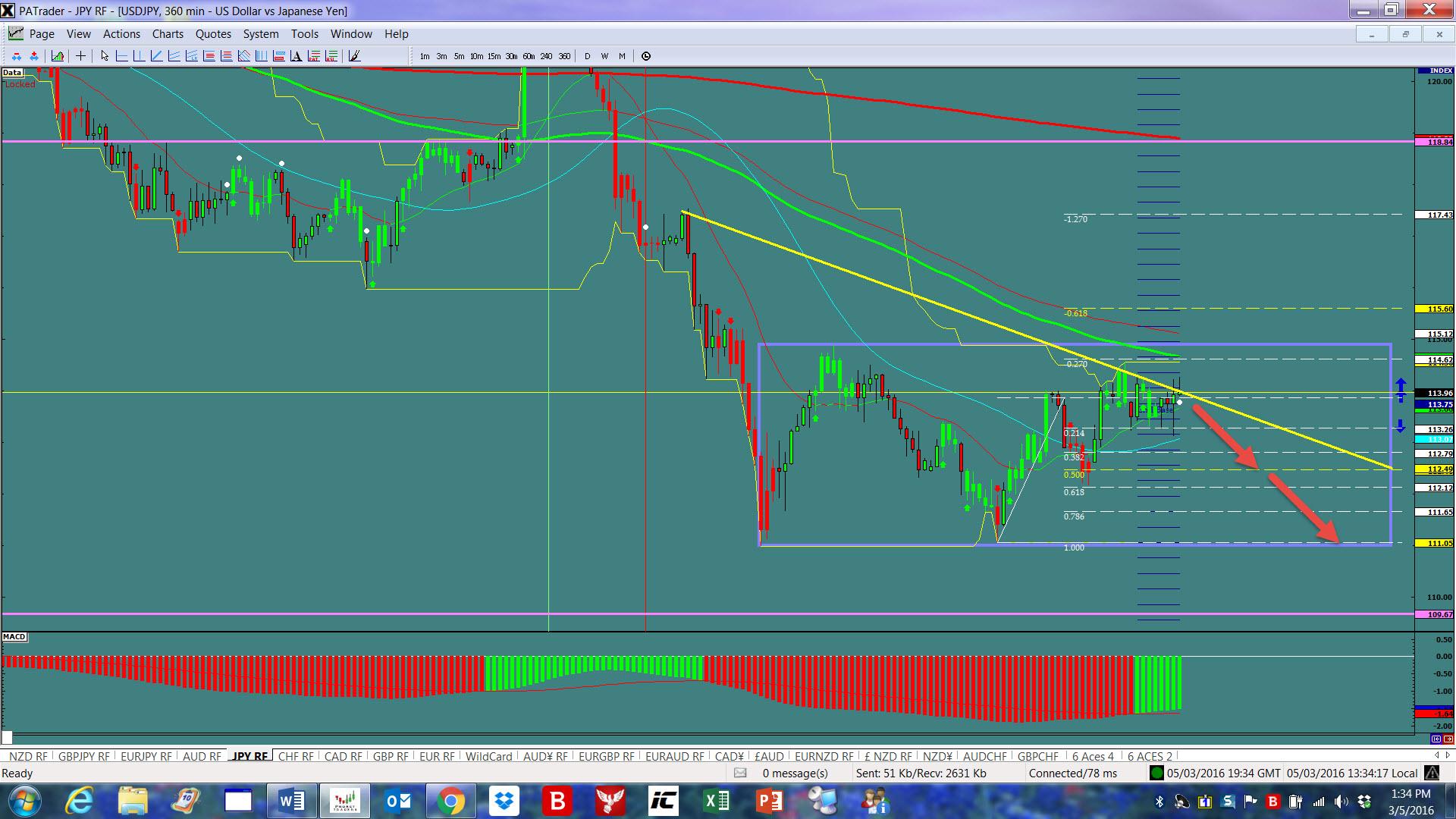Select the crosshair tool

[80, 56]
